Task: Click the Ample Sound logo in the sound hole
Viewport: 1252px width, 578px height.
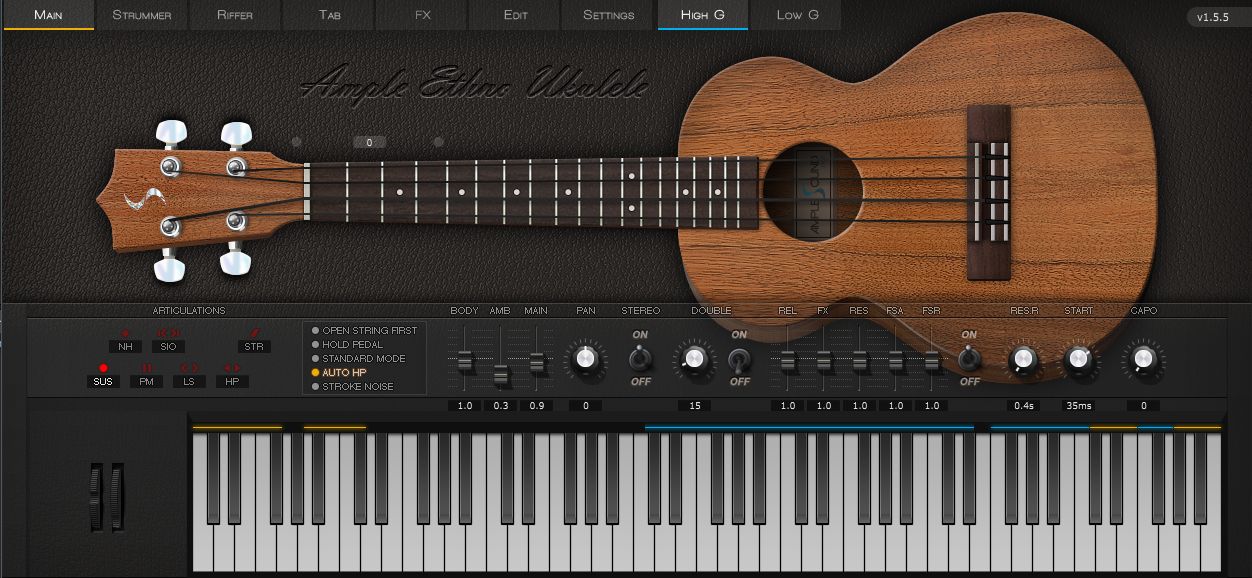Action: pos(813,195)
